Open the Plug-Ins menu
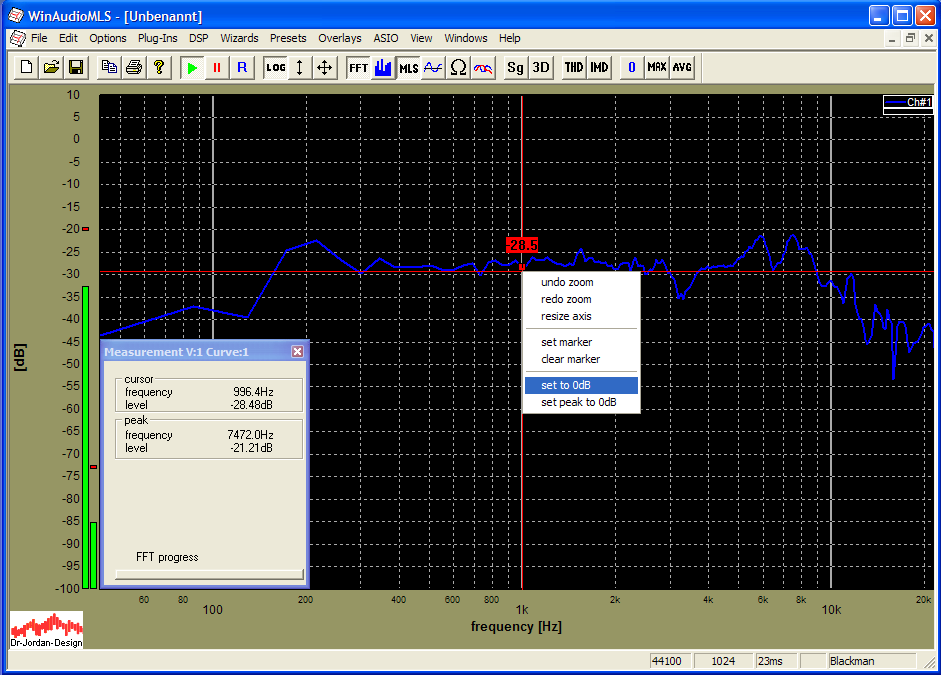 coord(157,38)
